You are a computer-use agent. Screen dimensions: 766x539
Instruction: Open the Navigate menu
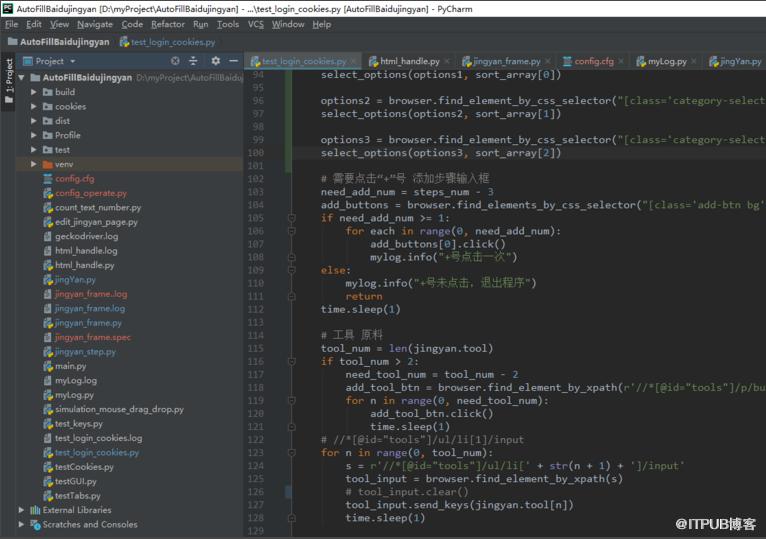(95, 24)
